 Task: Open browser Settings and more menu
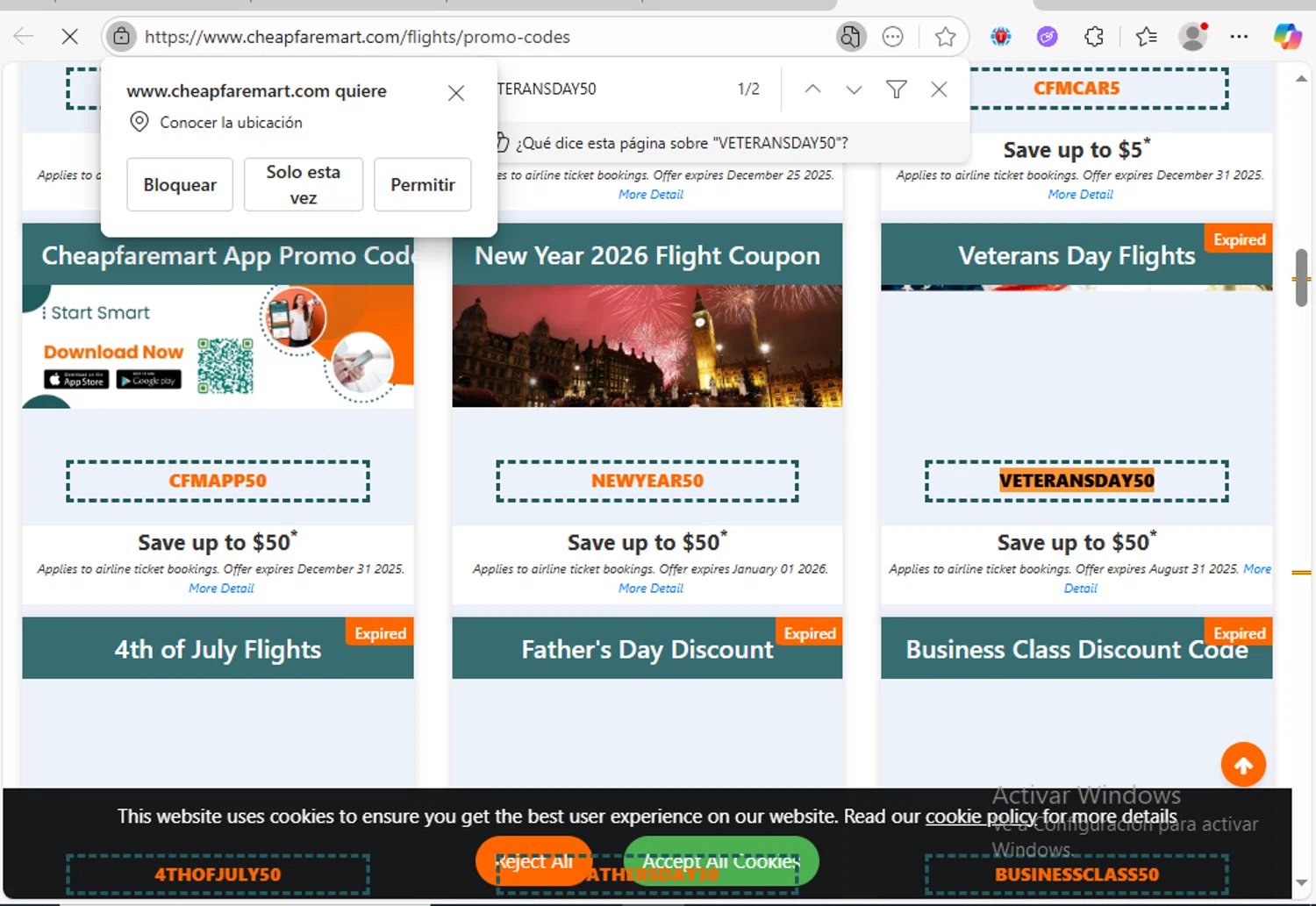click(x=1239, y=37)
